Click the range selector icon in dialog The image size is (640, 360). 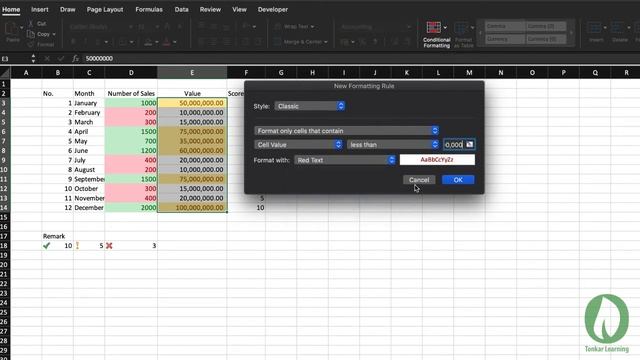469,144
